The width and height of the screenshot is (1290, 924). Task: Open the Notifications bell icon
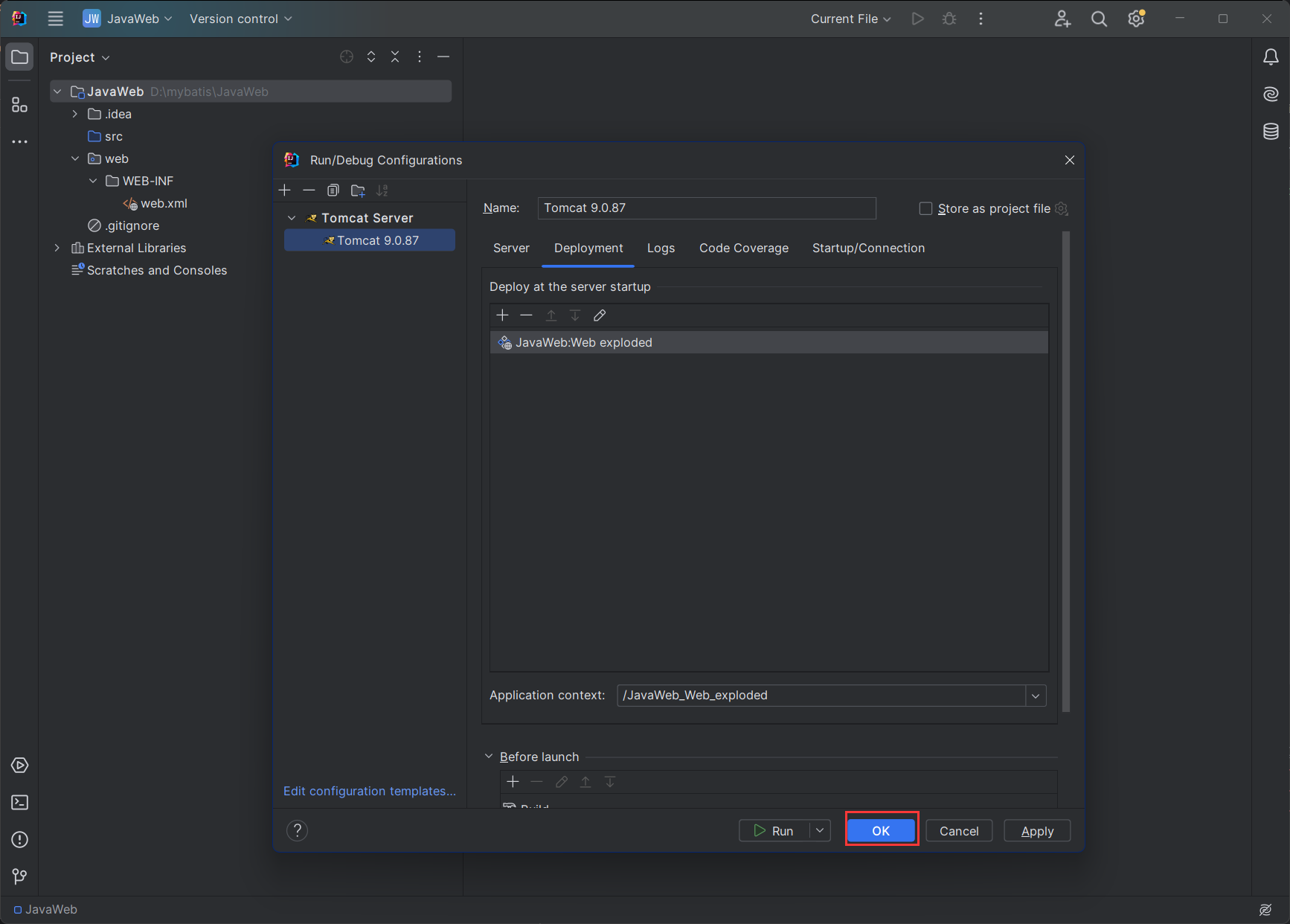coord(1271,57)
